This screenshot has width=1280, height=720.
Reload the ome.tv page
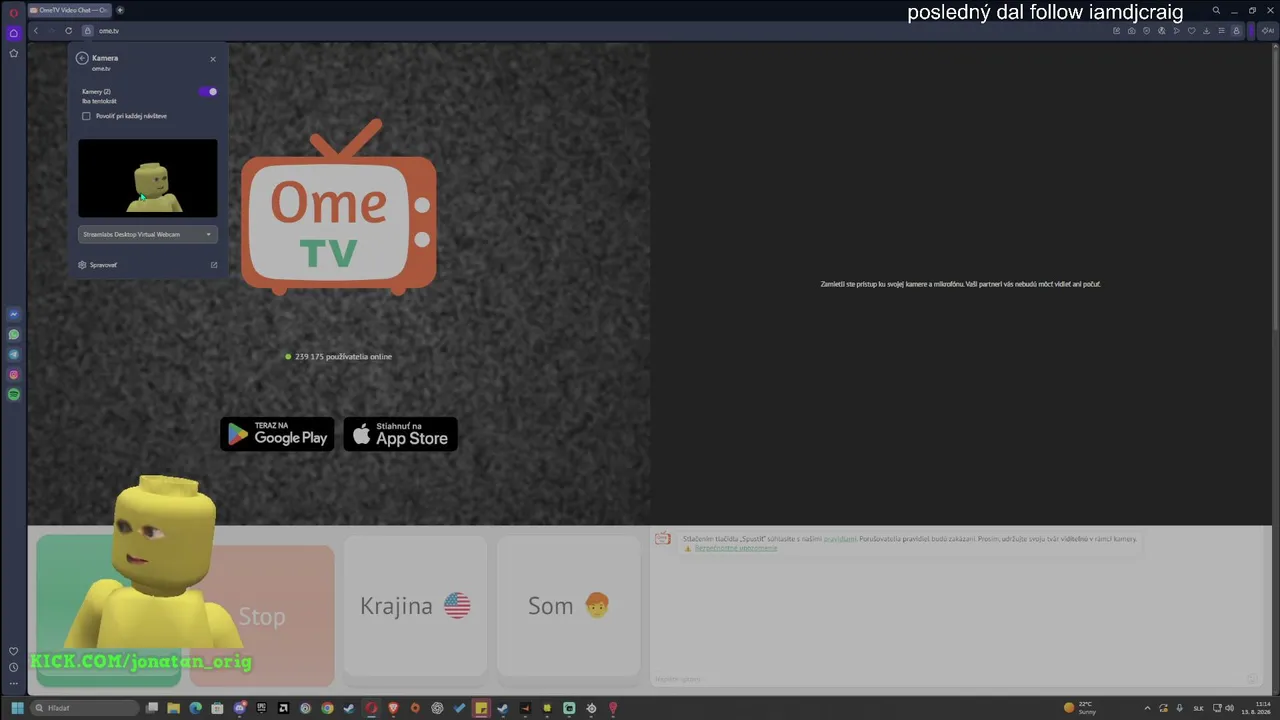click(x=68, y=31)
